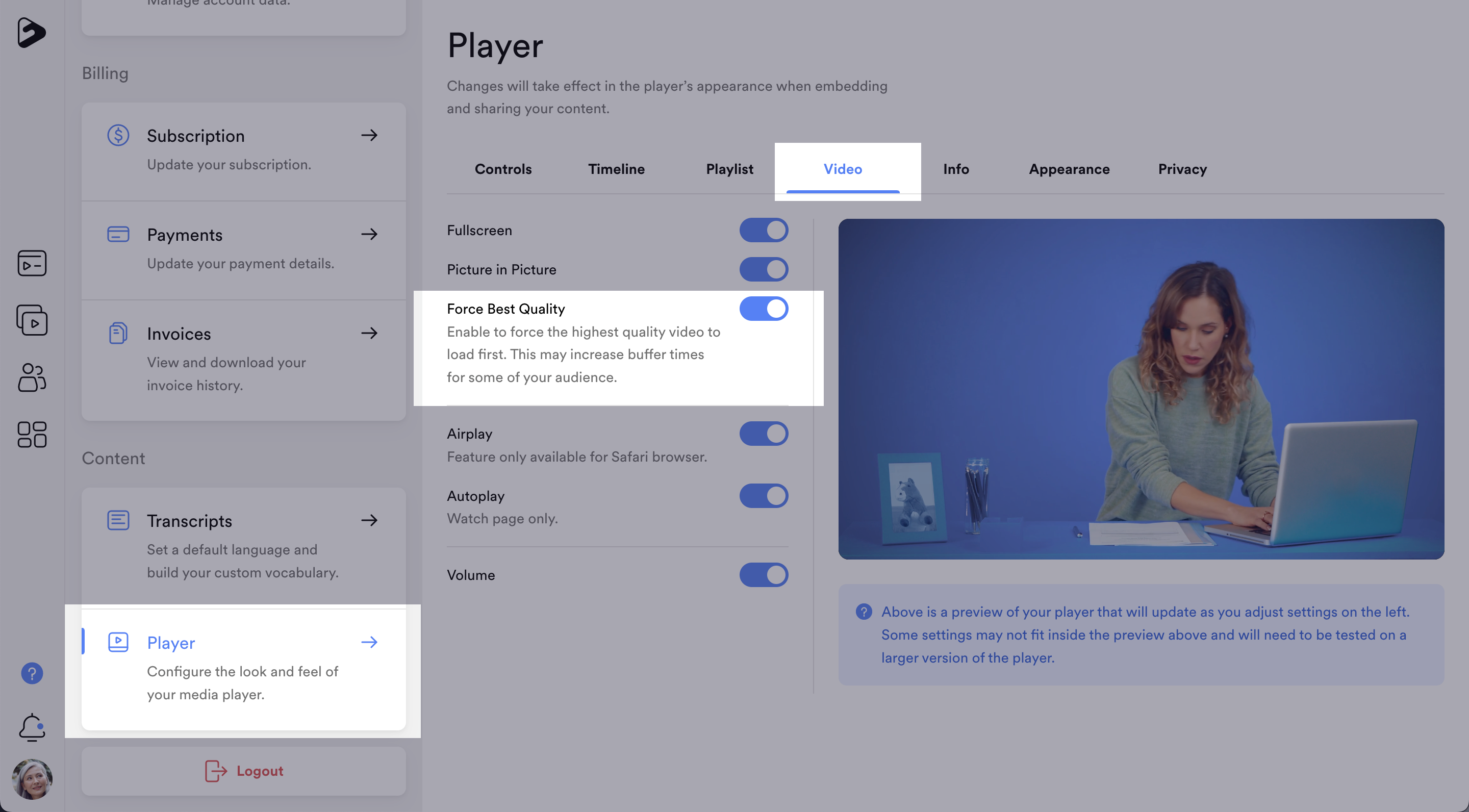Click the app logo in sidebar

31,33
